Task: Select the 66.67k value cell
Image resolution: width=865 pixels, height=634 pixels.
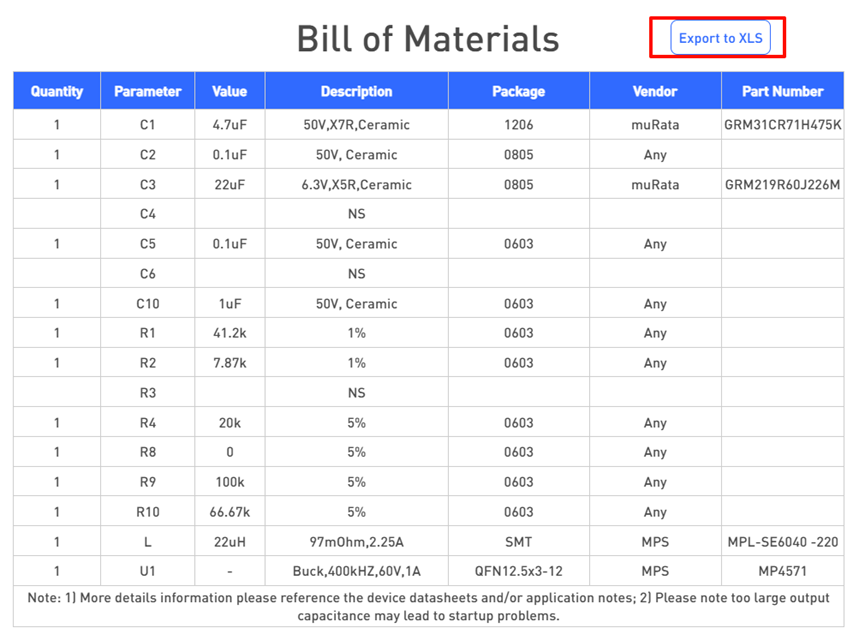Action: coord(229,512)
